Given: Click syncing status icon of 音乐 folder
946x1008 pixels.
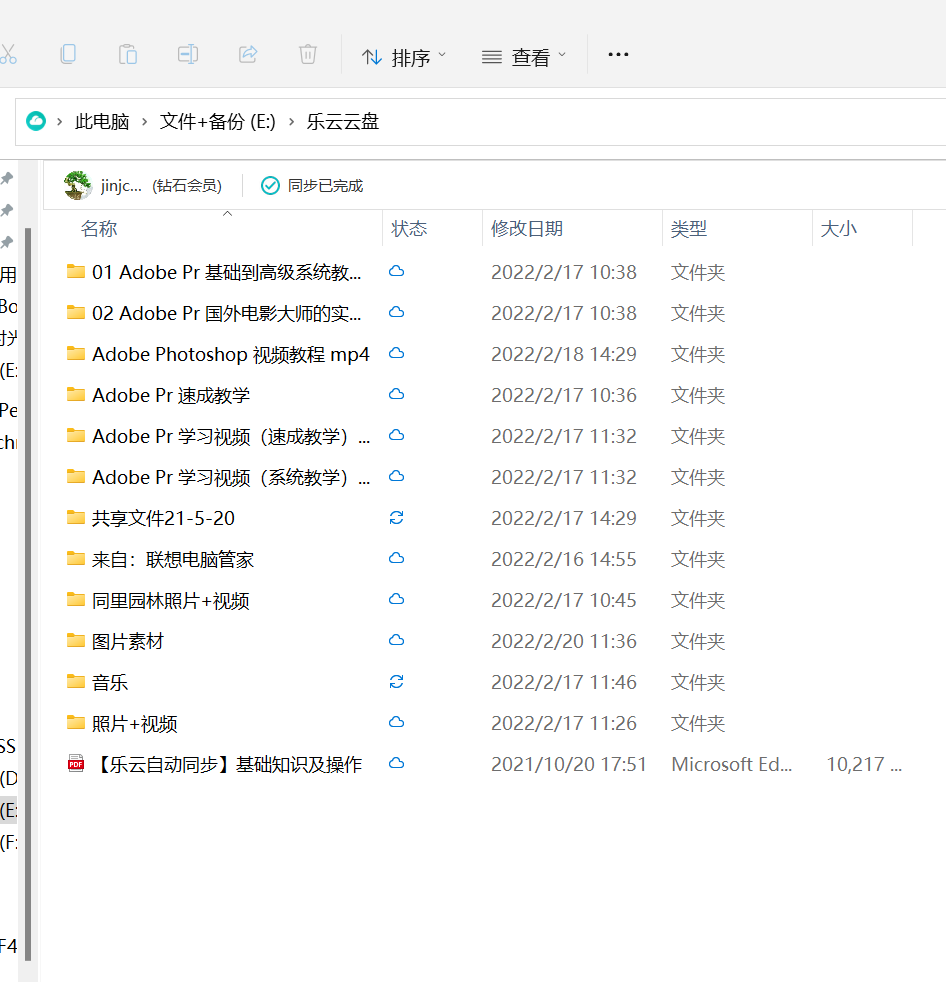Looking at the screenshot, I should [x=397, y=681].
